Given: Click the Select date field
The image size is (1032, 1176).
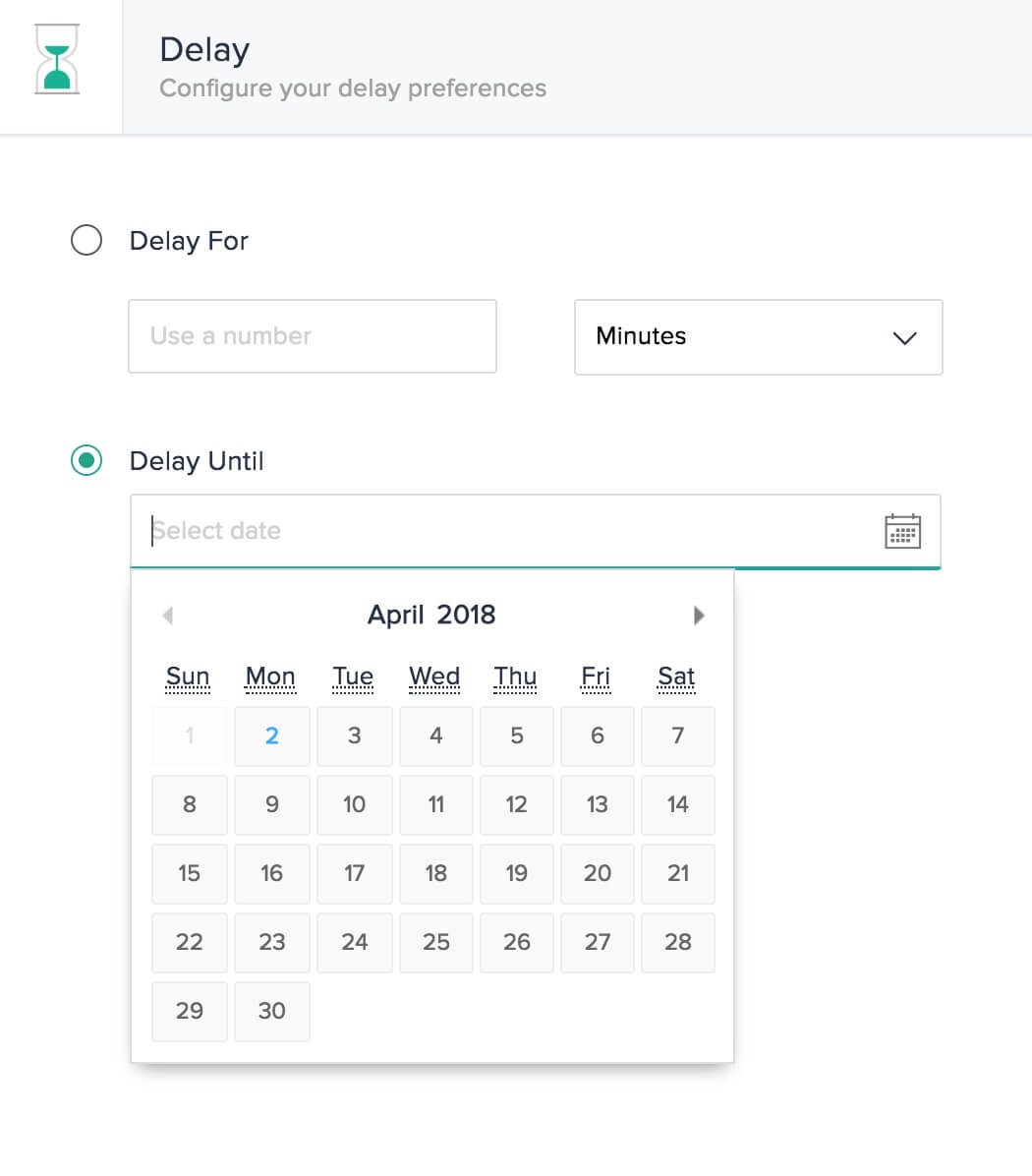Looking at the screenshot, I should click(393, 530).
